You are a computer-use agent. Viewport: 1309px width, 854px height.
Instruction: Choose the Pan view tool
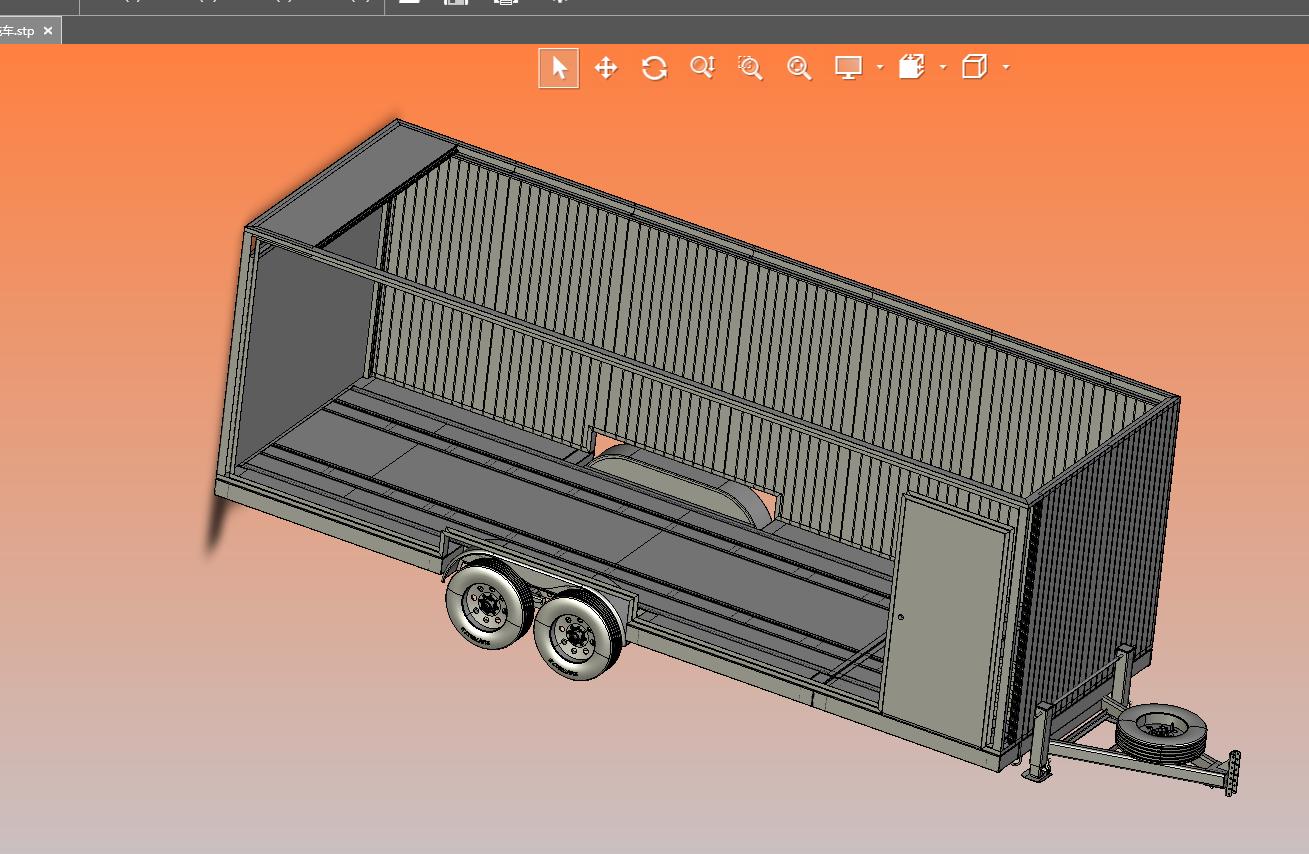coord(606,68)
